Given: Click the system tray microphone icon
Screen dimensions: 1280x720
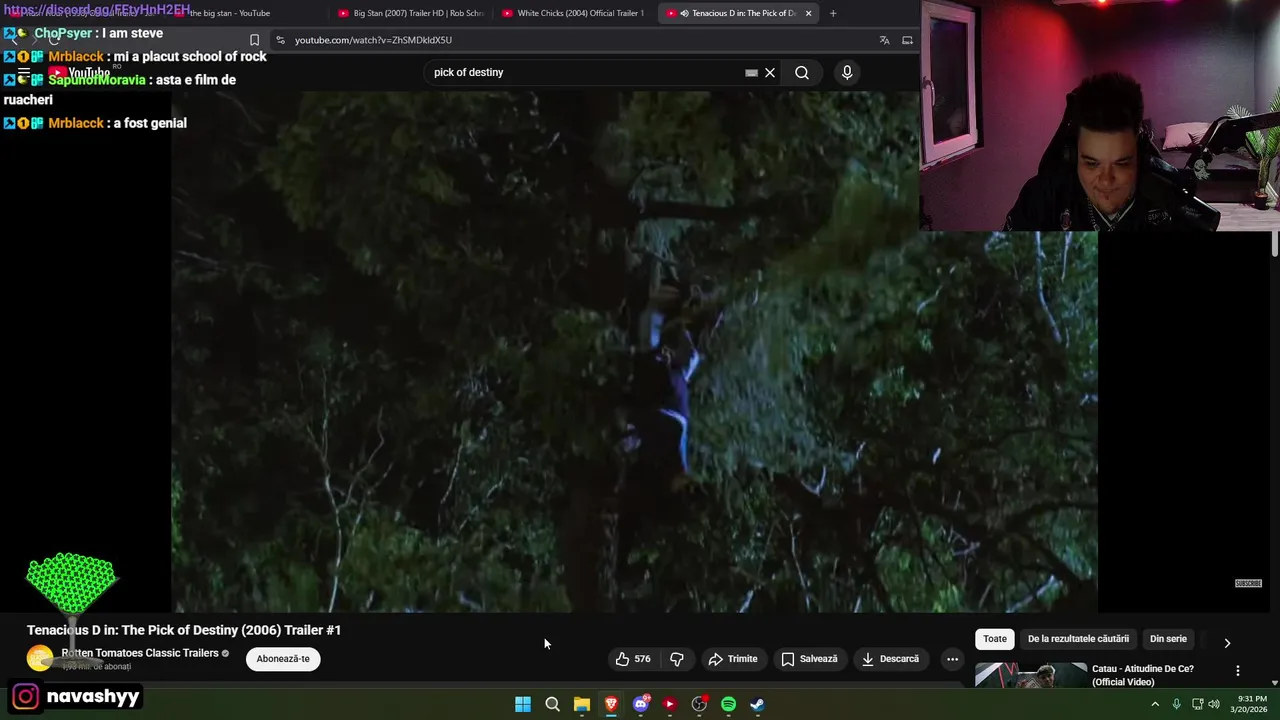Looking at the screenshot, I should point(1176,704).
